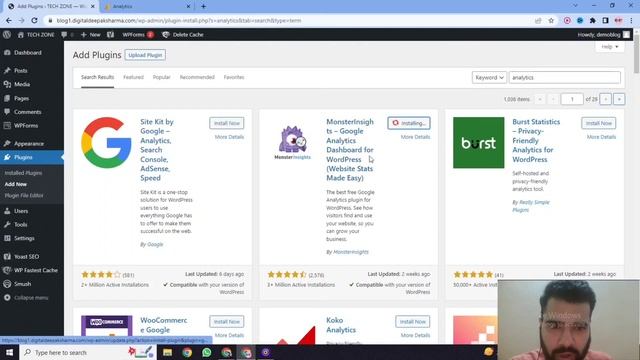Switch to Search Results tab
The height and width of the screenshot is (360, 640).
point(97,77)
